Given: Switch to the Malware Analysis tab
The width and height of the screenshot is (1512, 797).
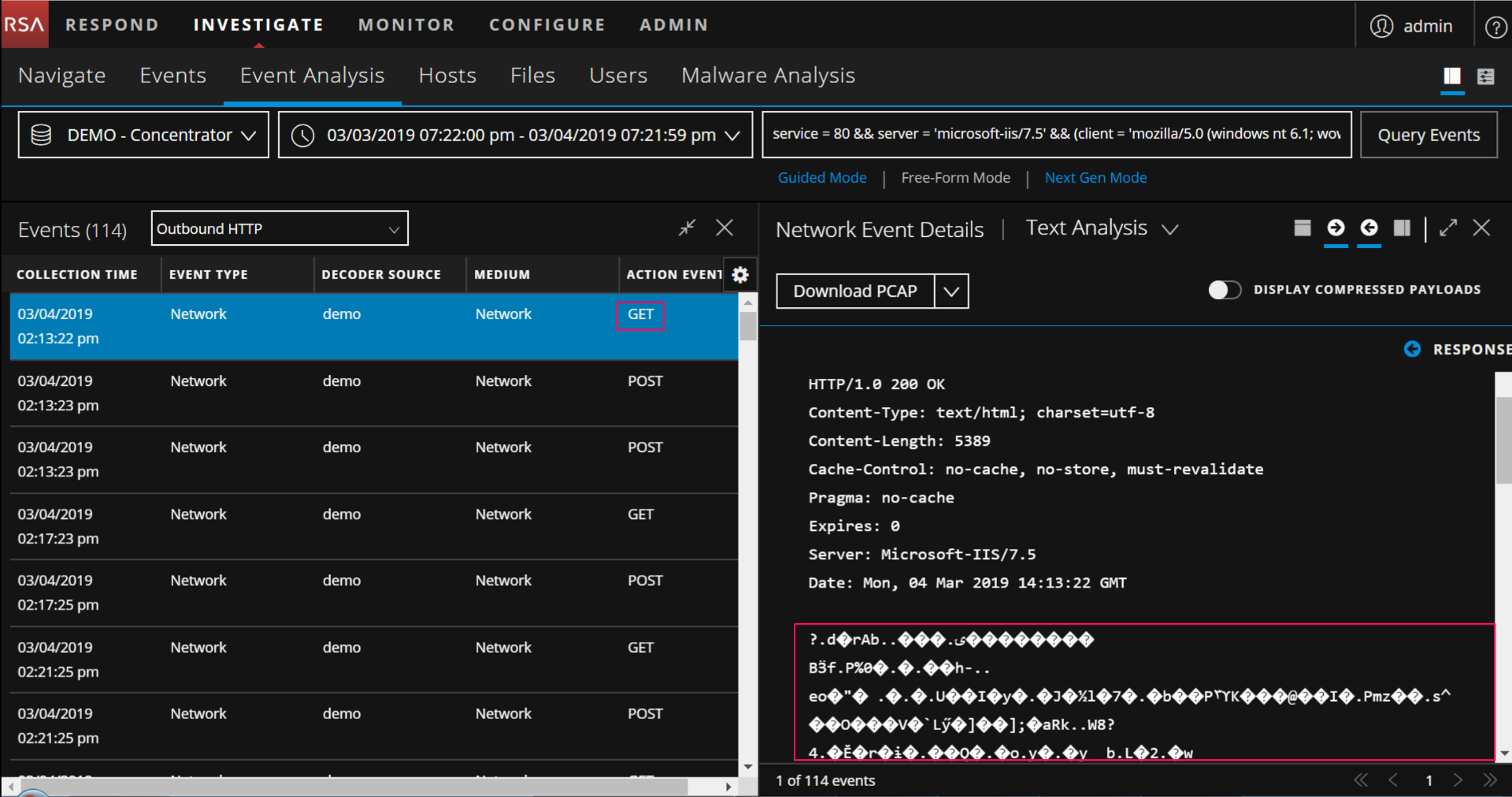Looking at the screenshot, I should pyautogui.click(x=767, y=76).
